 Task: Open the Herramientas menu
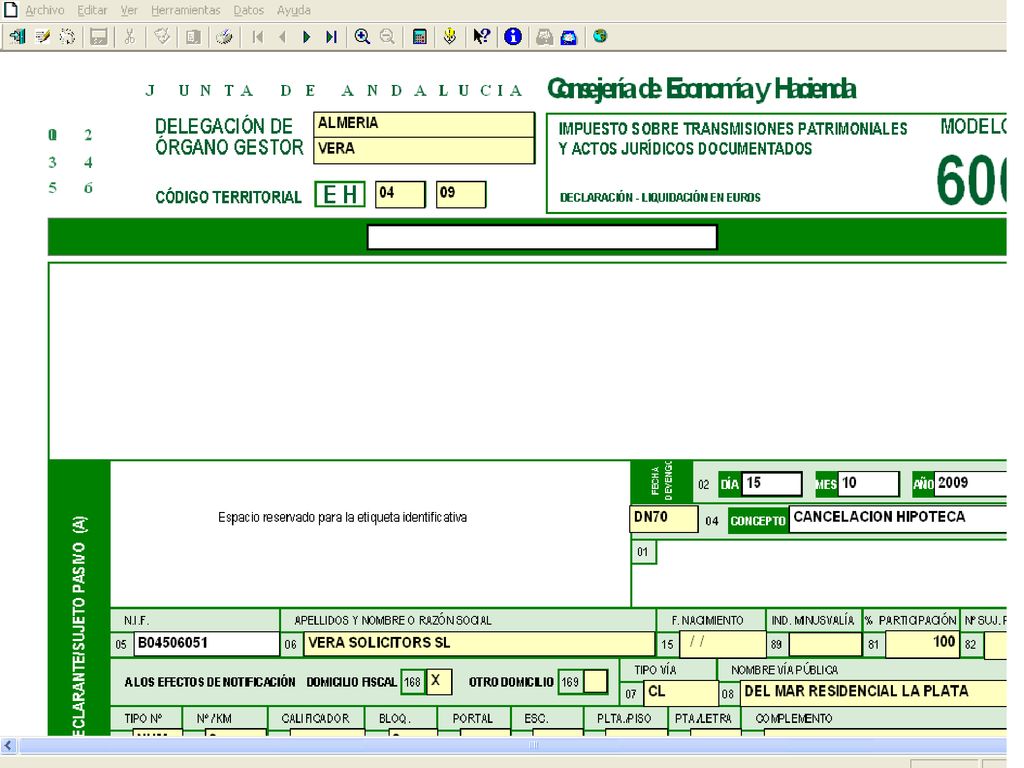(x=185, y=10)
